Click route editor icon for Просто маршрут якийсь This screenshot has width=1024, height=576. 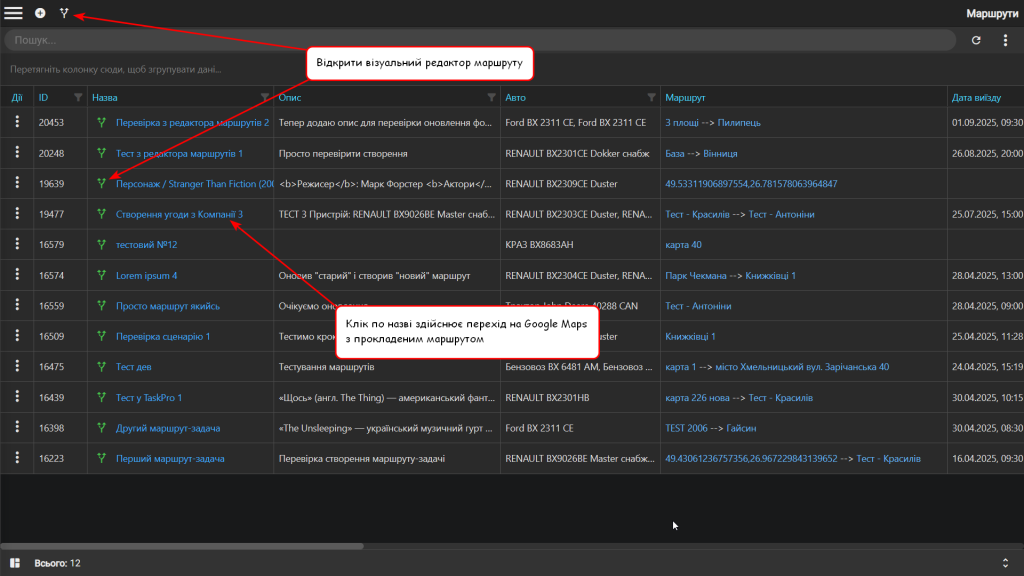click(101, 306)
